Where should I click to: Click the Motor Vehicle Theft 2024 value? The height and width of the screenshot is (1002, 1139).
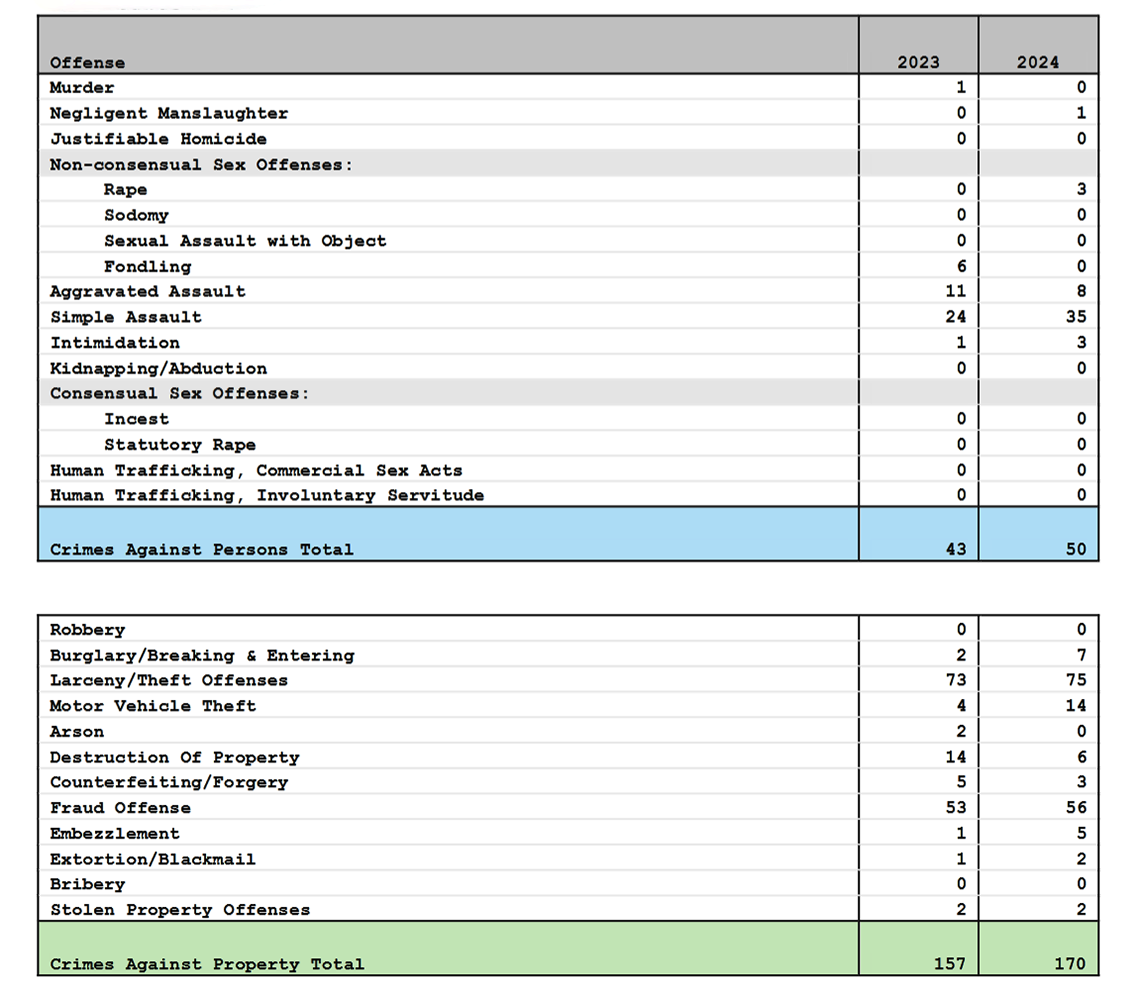click(1075, 706)
